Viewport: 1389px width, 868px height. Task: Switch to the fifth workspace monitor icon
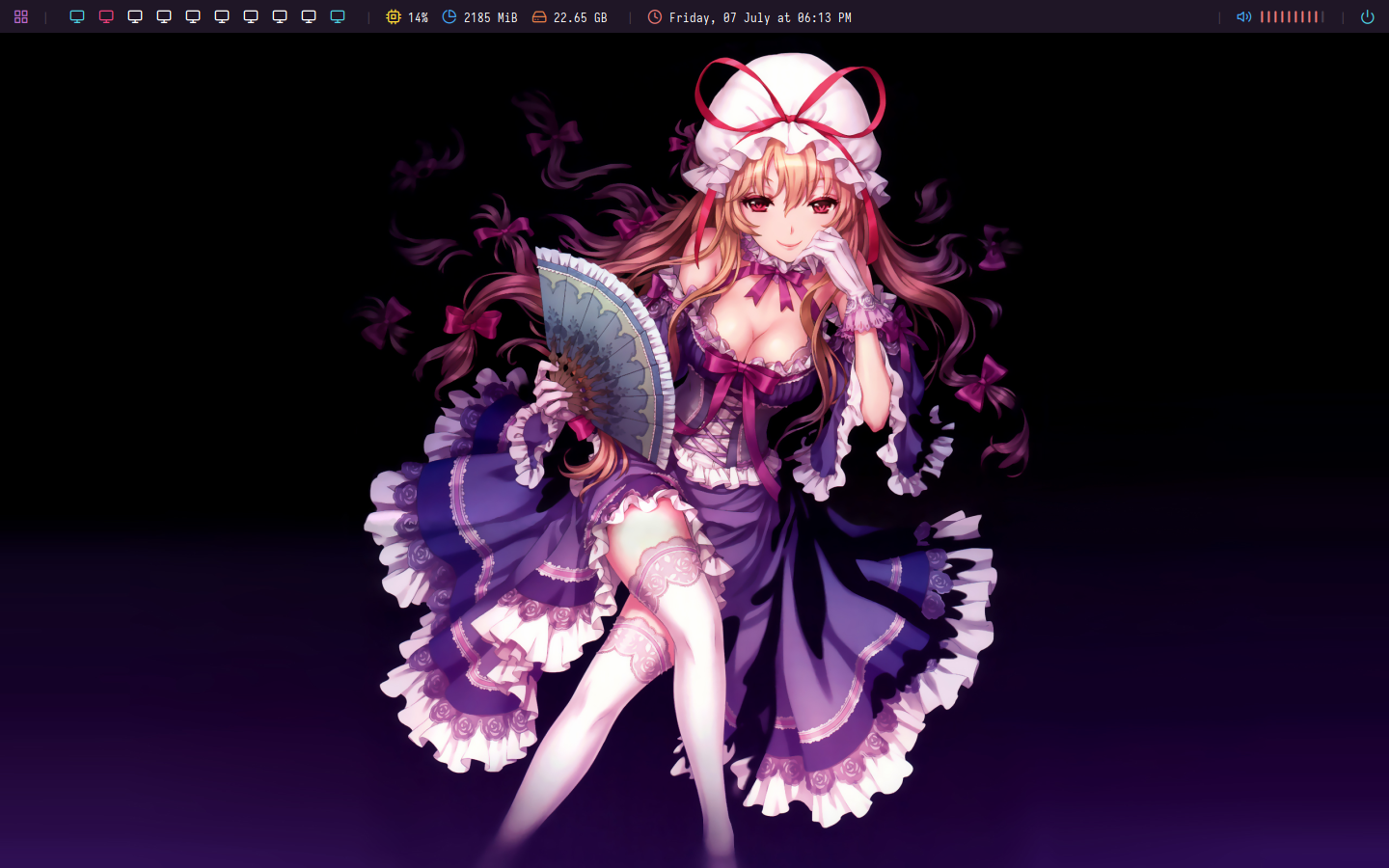click(x=193, y=17)
